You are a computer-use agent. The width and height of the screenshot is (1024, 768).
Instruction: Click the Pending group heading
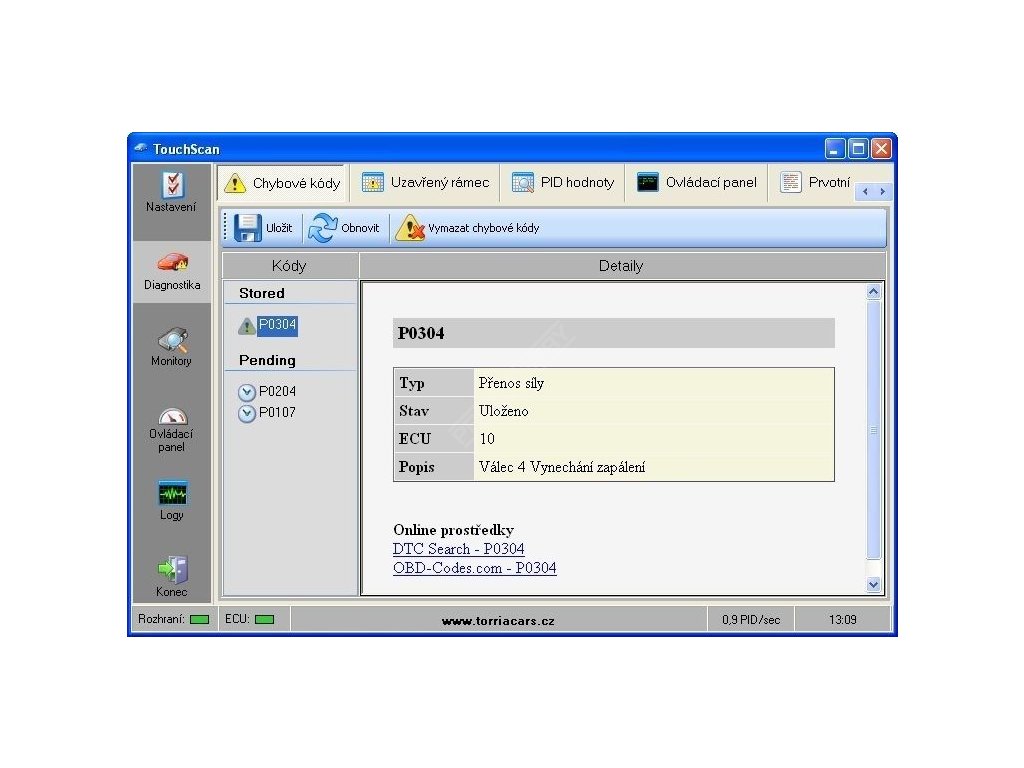[267, 360]
